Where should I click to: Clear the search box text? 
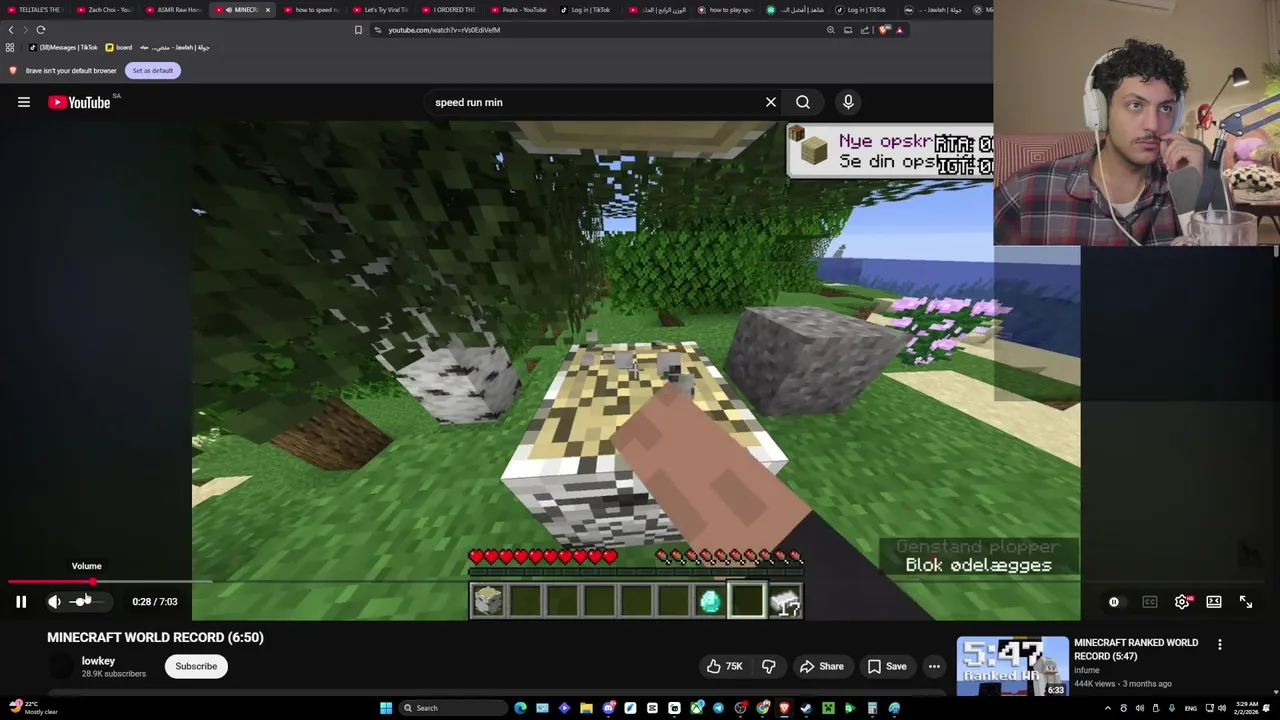coord(771,102)
